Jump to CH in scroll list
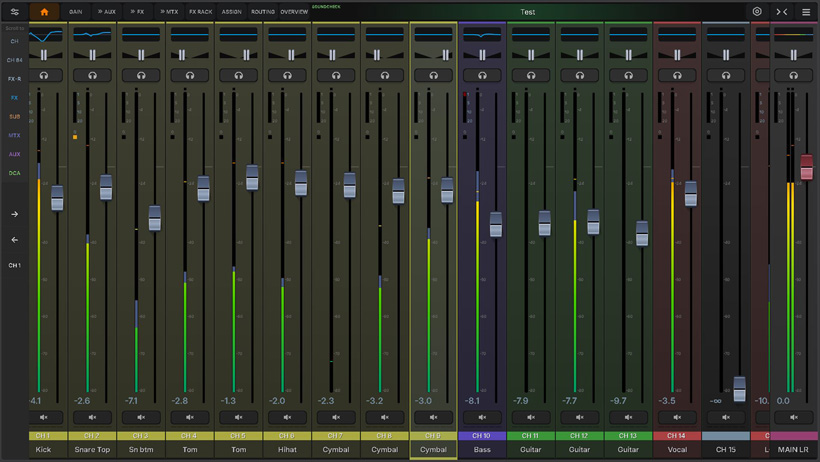Image resolution: width=820 pixels, height=462 pixels. tap(15, 41)
